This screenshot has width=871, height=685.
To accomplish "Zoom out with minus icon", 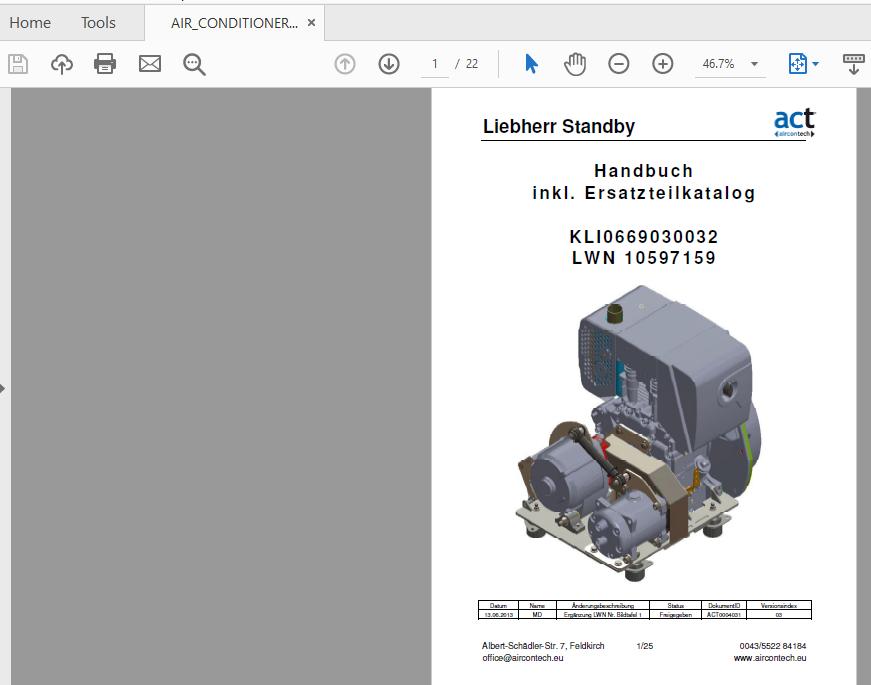I will 618,64.
